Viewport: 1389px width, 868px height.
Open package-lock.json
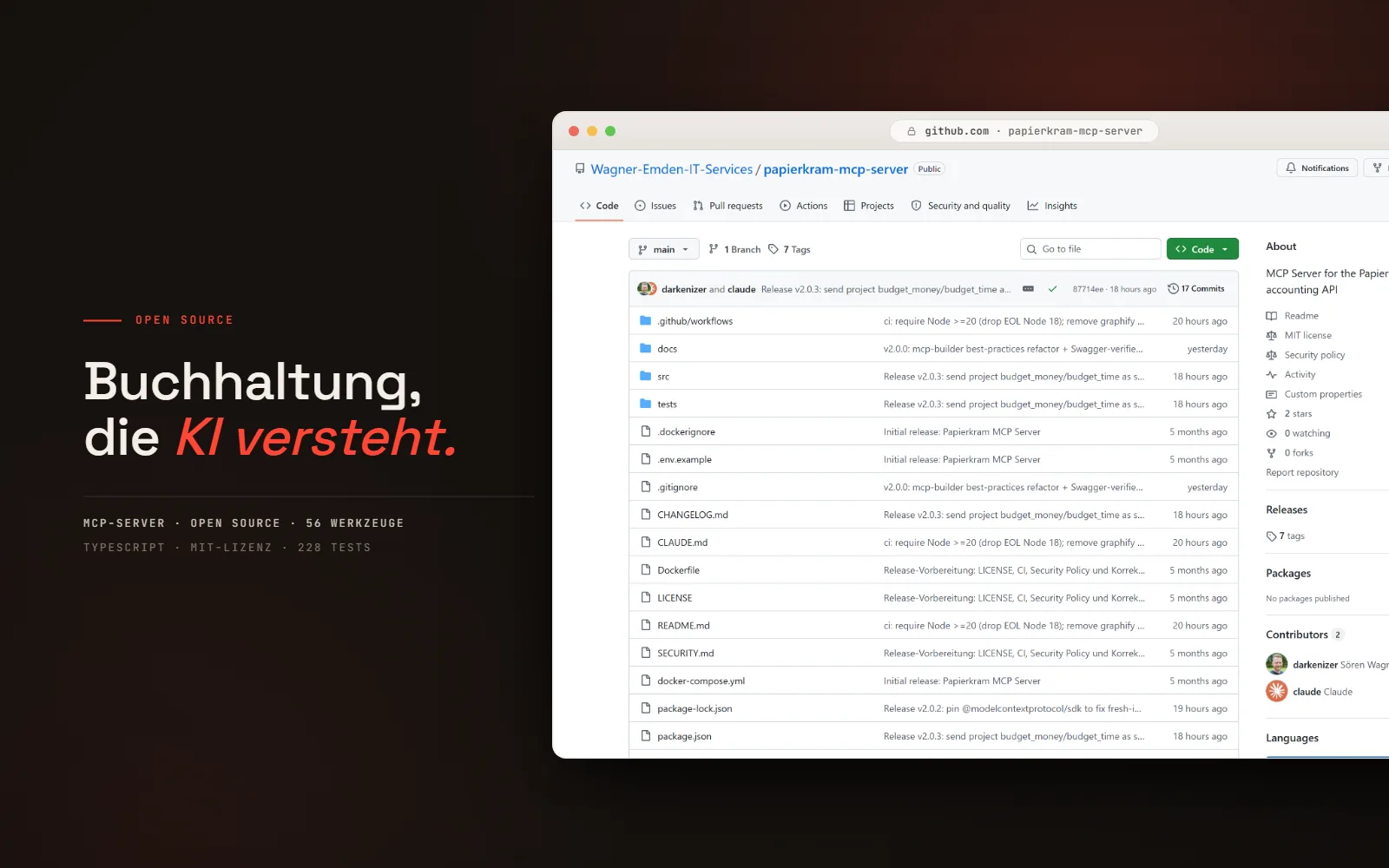pyautogui.click(x=694, y=709)
